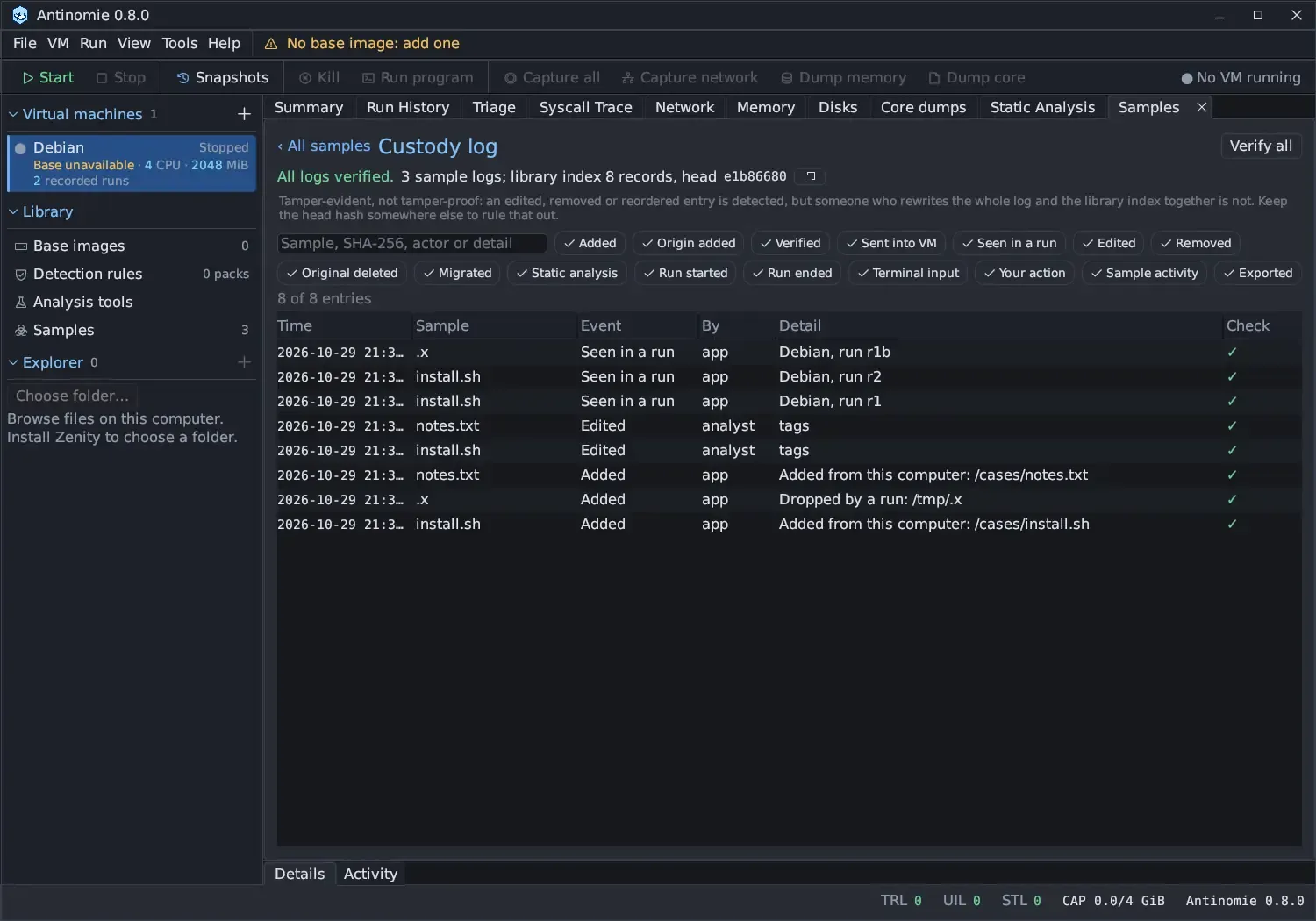Image resolution: width=1316 pixels, height=921 pixels.
Task: Switch to the Syscall Trace tab
Action: pyautogui.click(x=585, y=107)
